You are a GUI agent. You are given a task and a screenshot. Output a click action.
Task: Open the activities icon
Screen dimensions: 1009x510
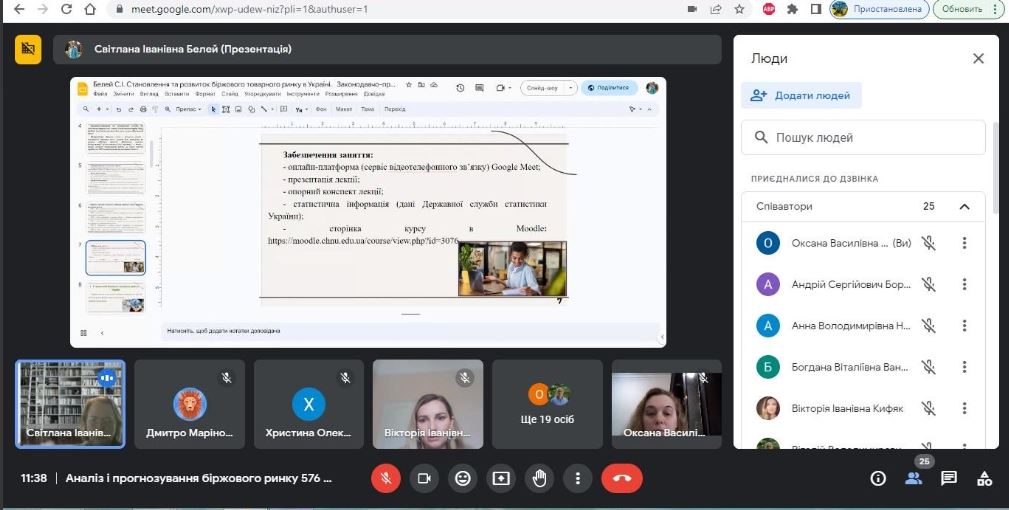point(984,478)
